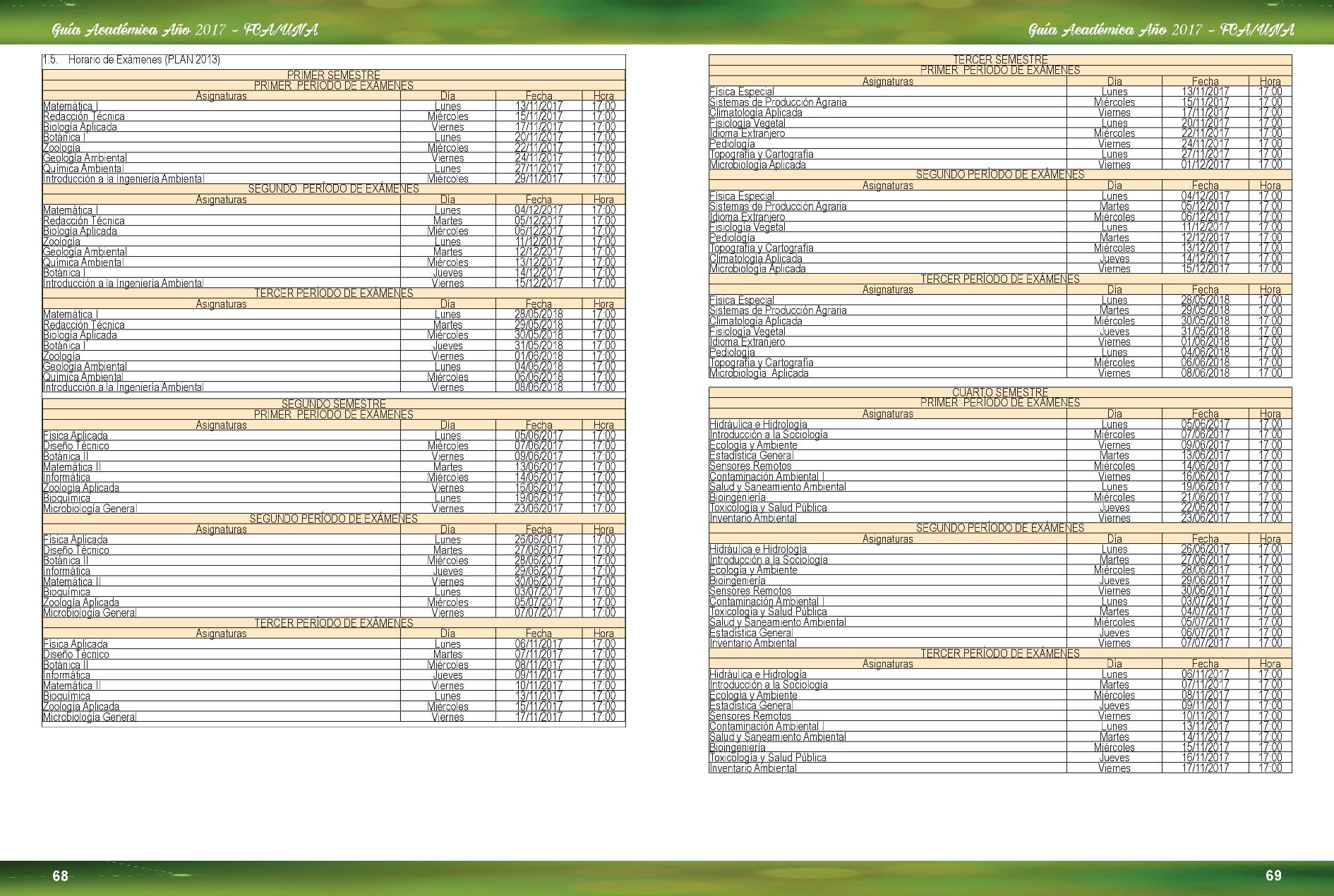1334x896 pixels.
Task: Click "Introducción a la Sociología" dated 07/06/2017
Action: coord(768,435)
